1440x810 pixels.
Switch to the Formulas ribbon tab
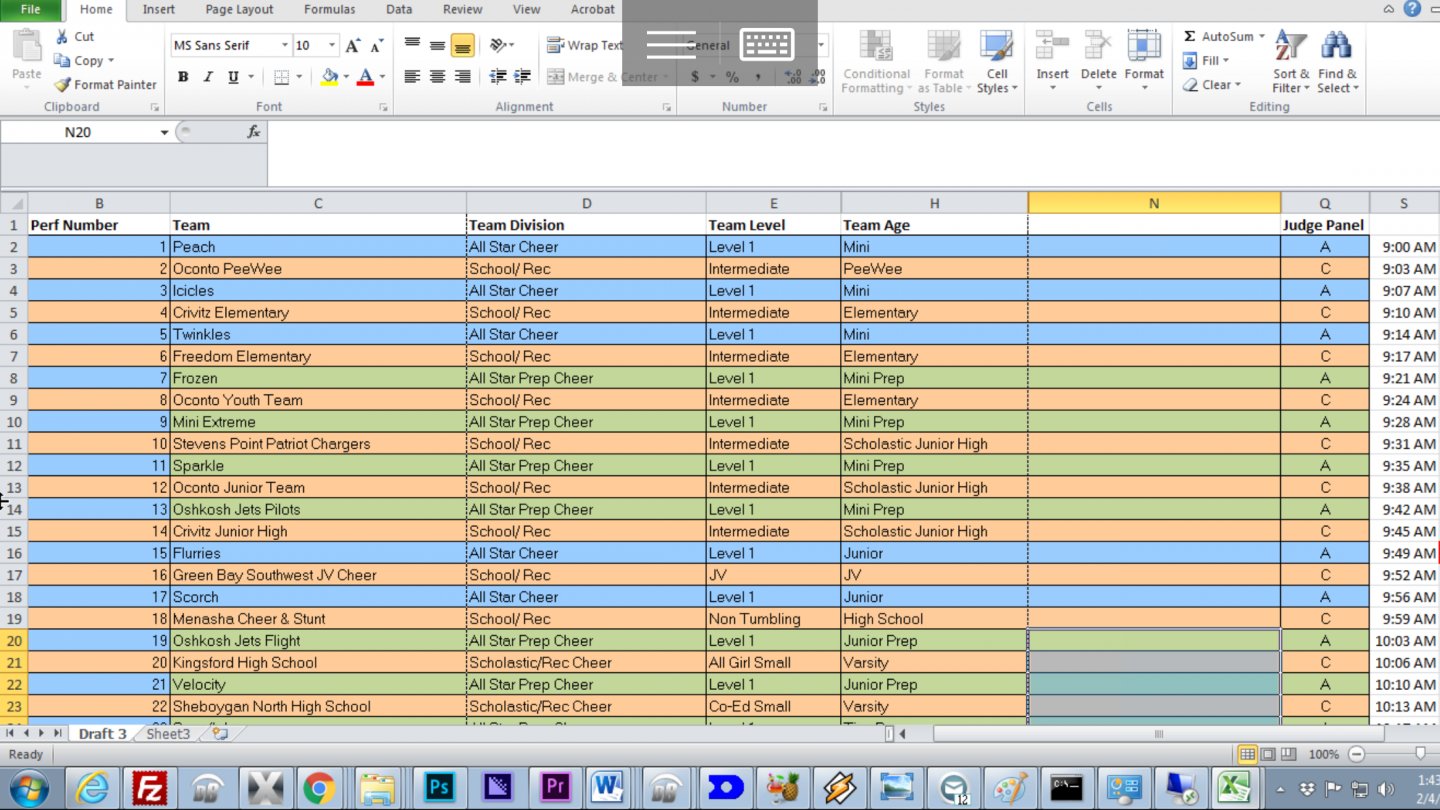tap(329, 10)
